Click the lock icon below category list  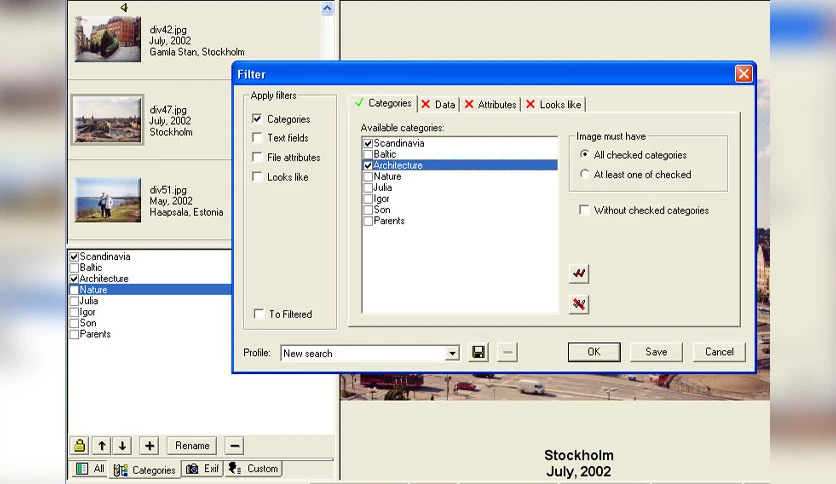tap(79, 446)
